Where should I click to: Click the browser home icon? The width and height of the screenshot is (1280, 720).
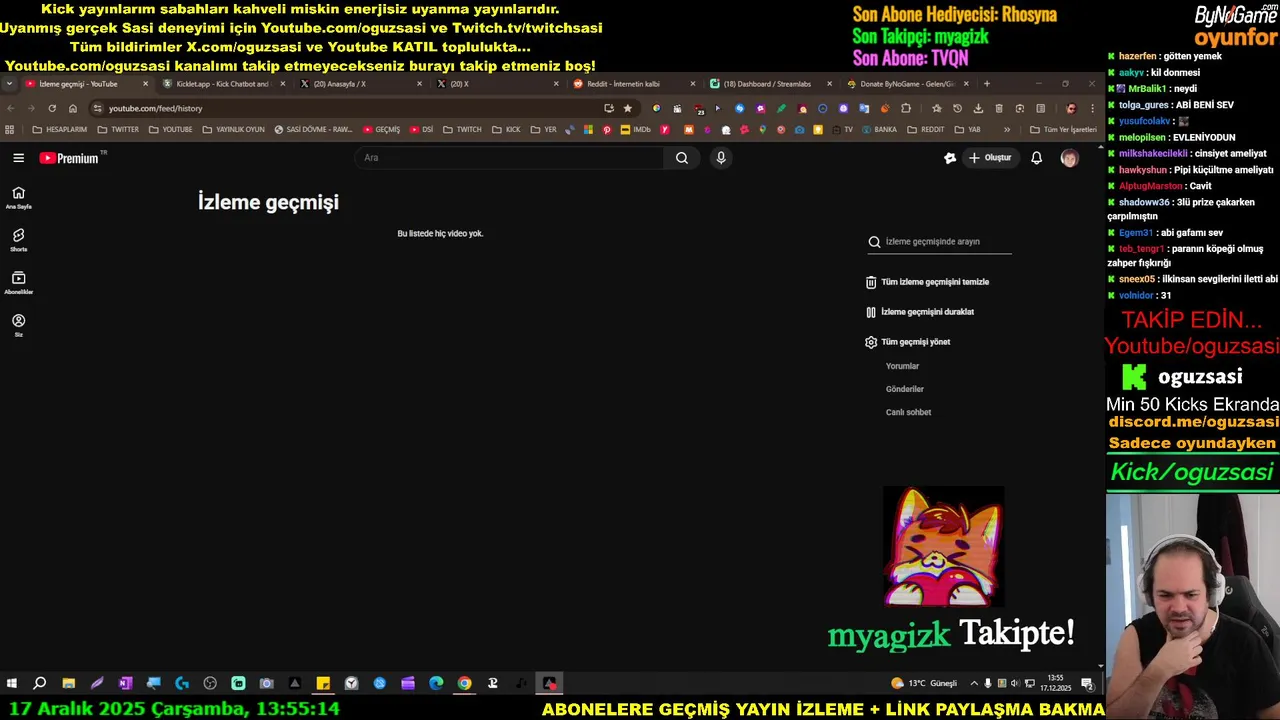[73, 108]
